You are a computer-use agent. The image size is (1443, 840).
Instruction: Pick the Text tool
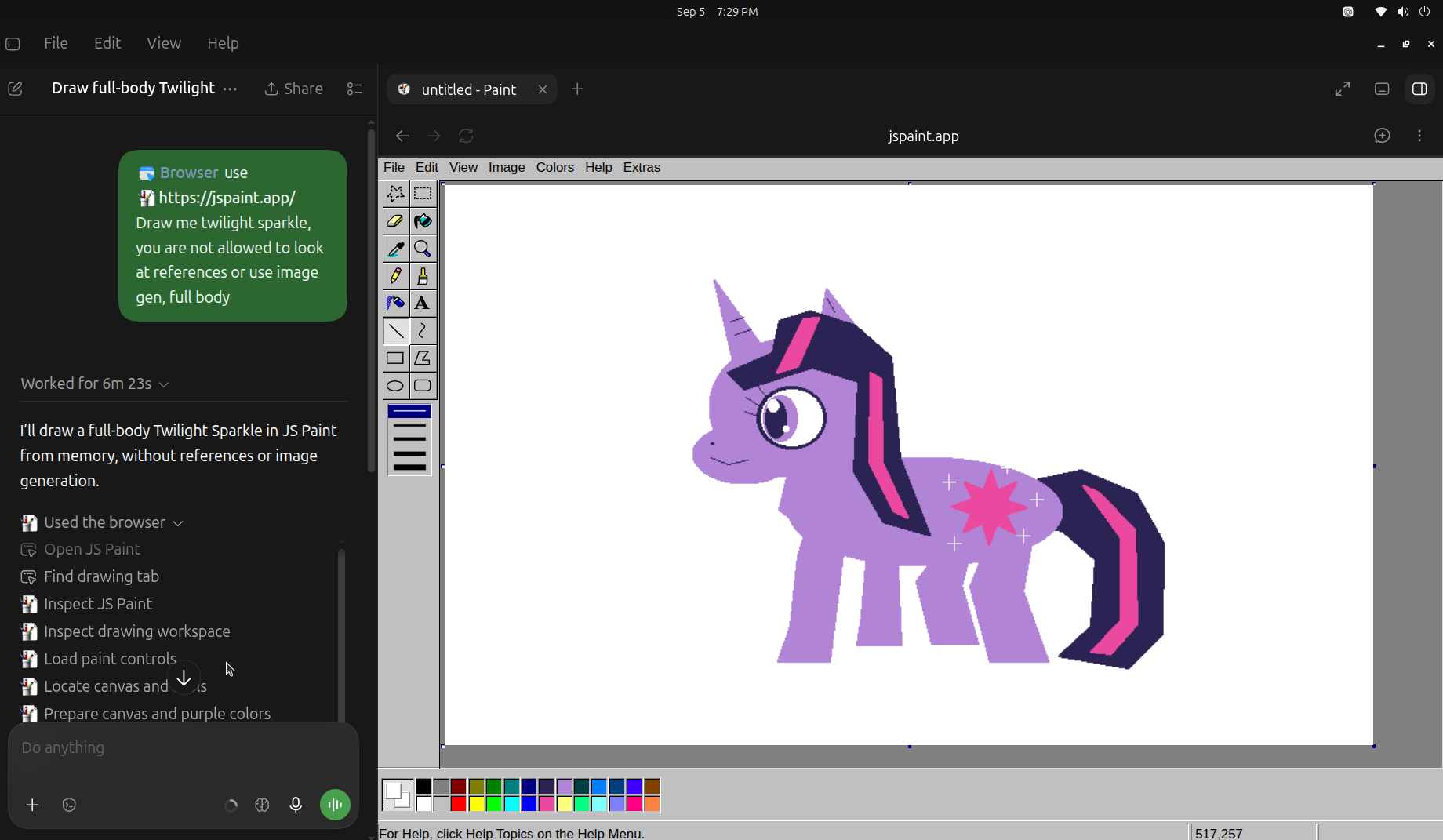[423, 304]
